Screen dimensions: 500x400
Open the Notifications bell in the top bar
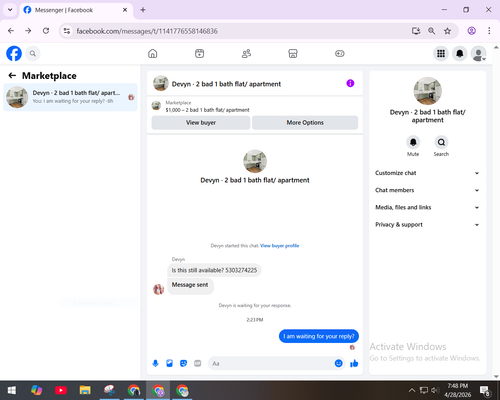460,53
